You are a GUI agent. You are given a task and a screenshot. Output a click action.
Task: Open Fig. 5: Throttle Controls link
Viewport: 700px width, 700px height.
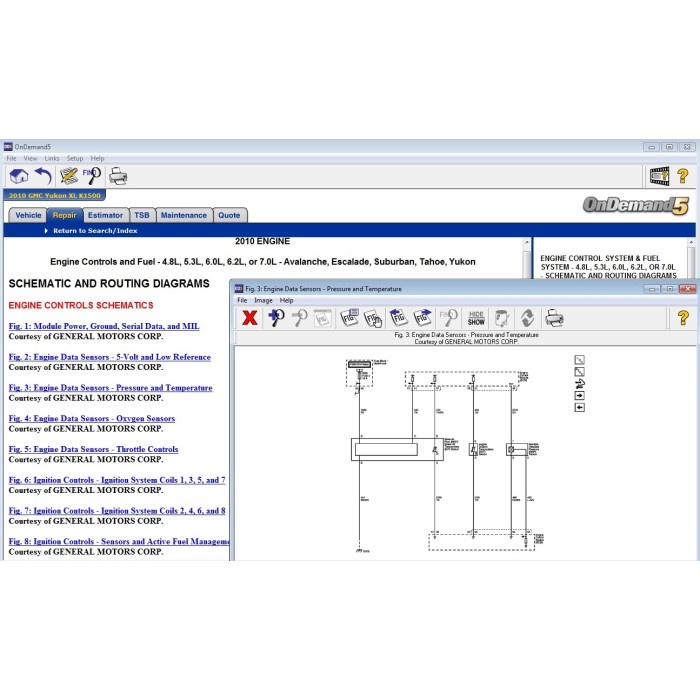93,450
